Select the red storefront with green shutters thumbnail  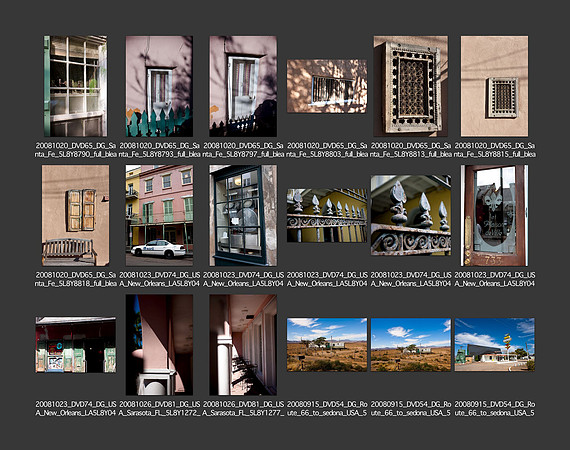(x=76, y=345)
